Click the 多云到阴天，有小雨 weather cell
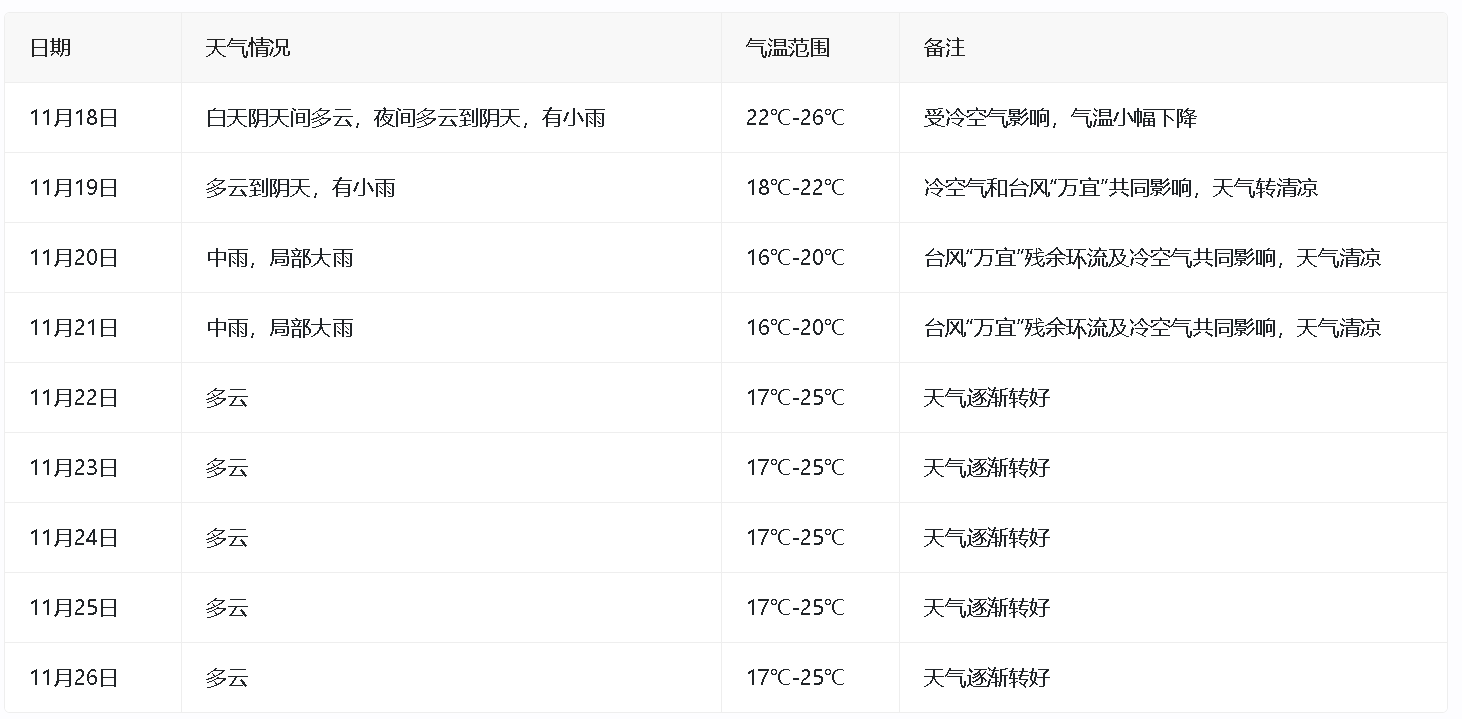 [300, 188]
